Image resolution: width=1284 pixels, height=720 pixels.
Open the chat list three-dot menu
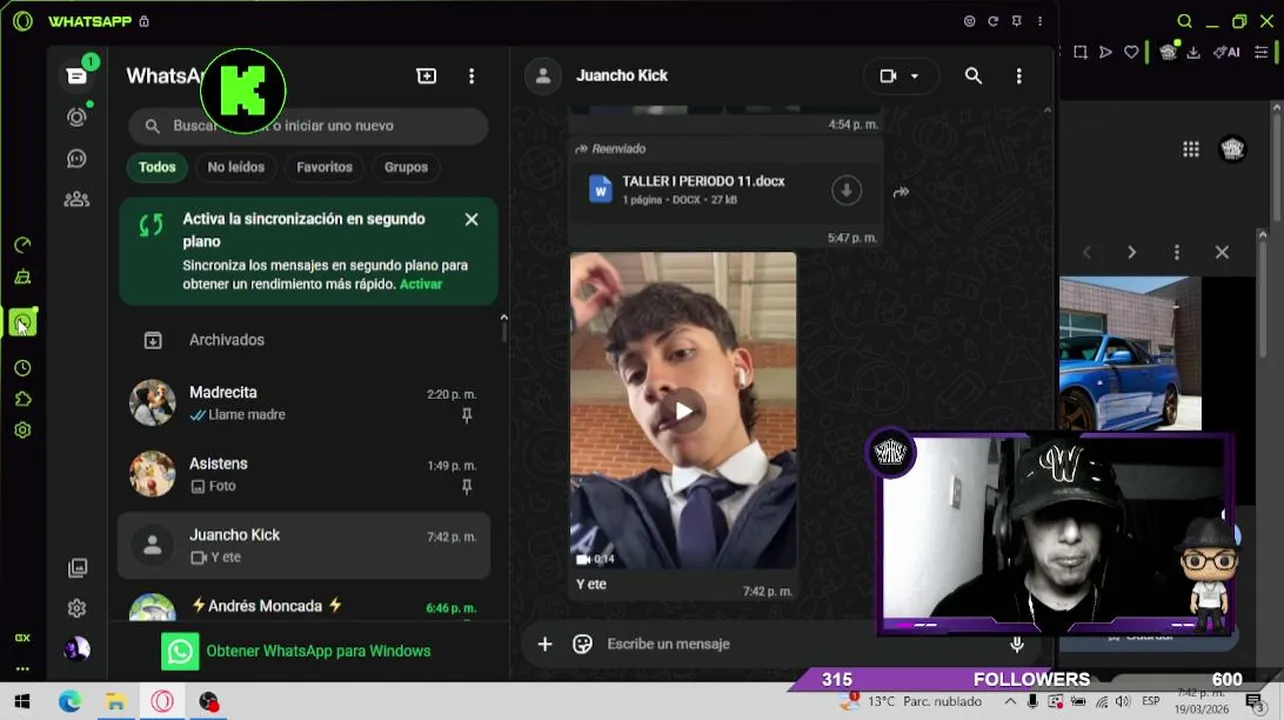click(x=472, y=76)
